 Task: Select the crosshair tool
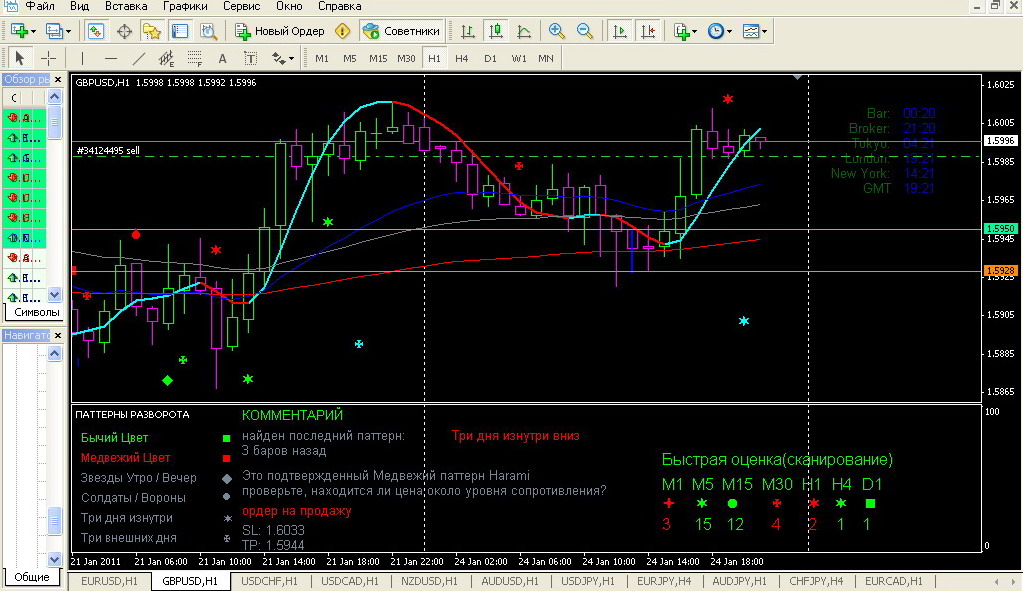[48, 58]
